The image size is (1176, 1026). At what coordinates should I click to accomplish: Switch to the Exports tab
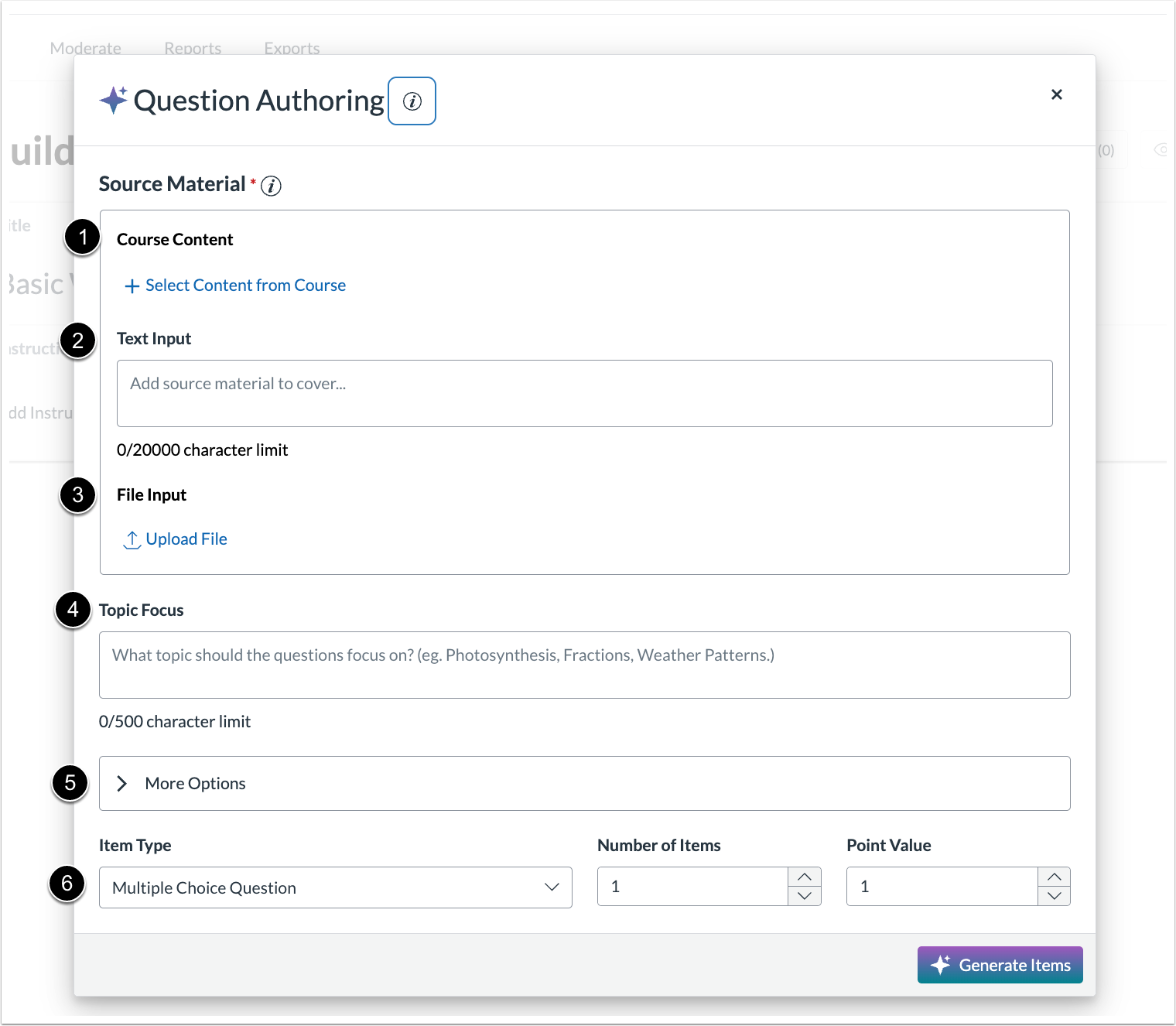[292, 48]
